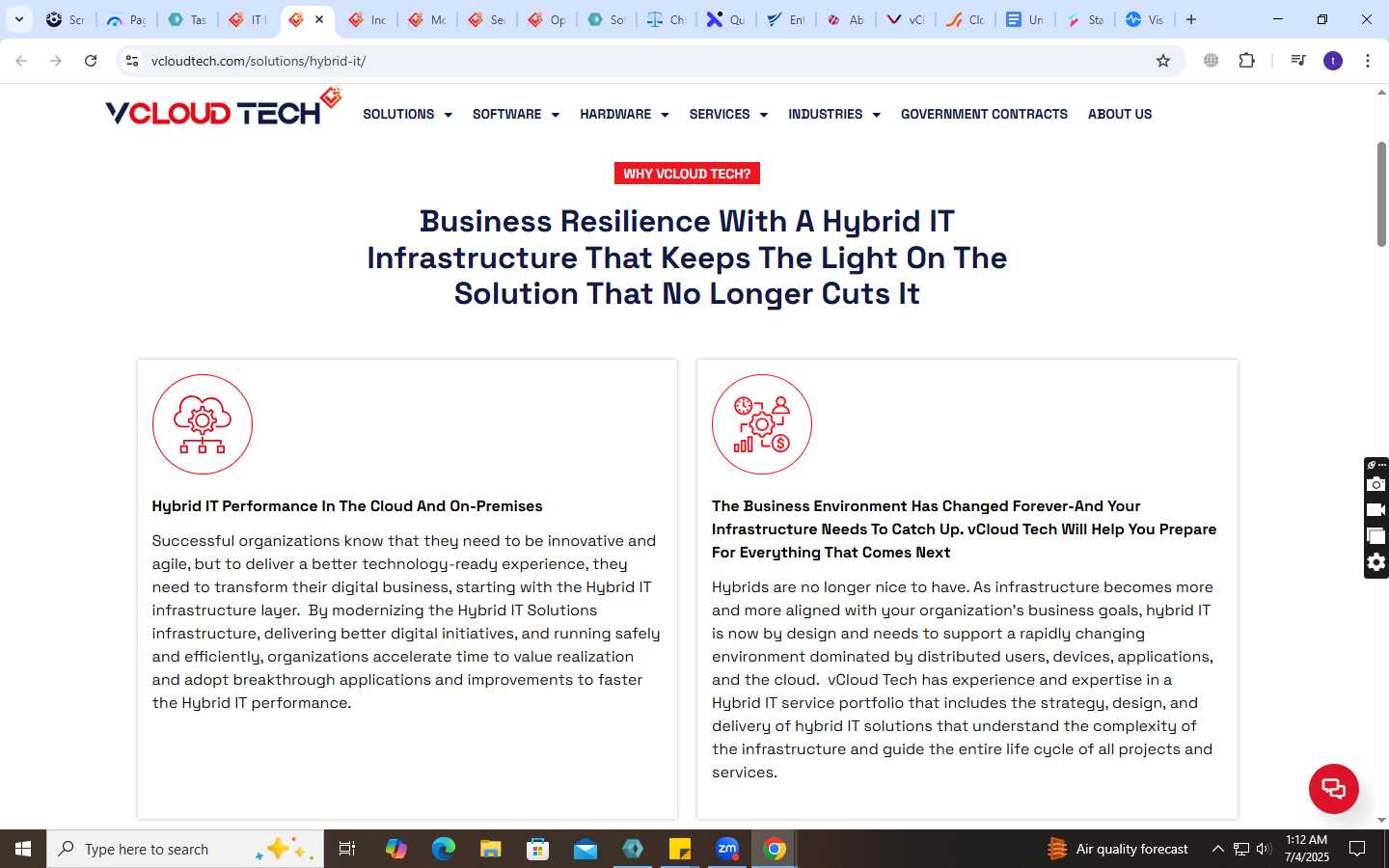
Task: Start video recording from side panel
Action: click(x=1376, y=510)
